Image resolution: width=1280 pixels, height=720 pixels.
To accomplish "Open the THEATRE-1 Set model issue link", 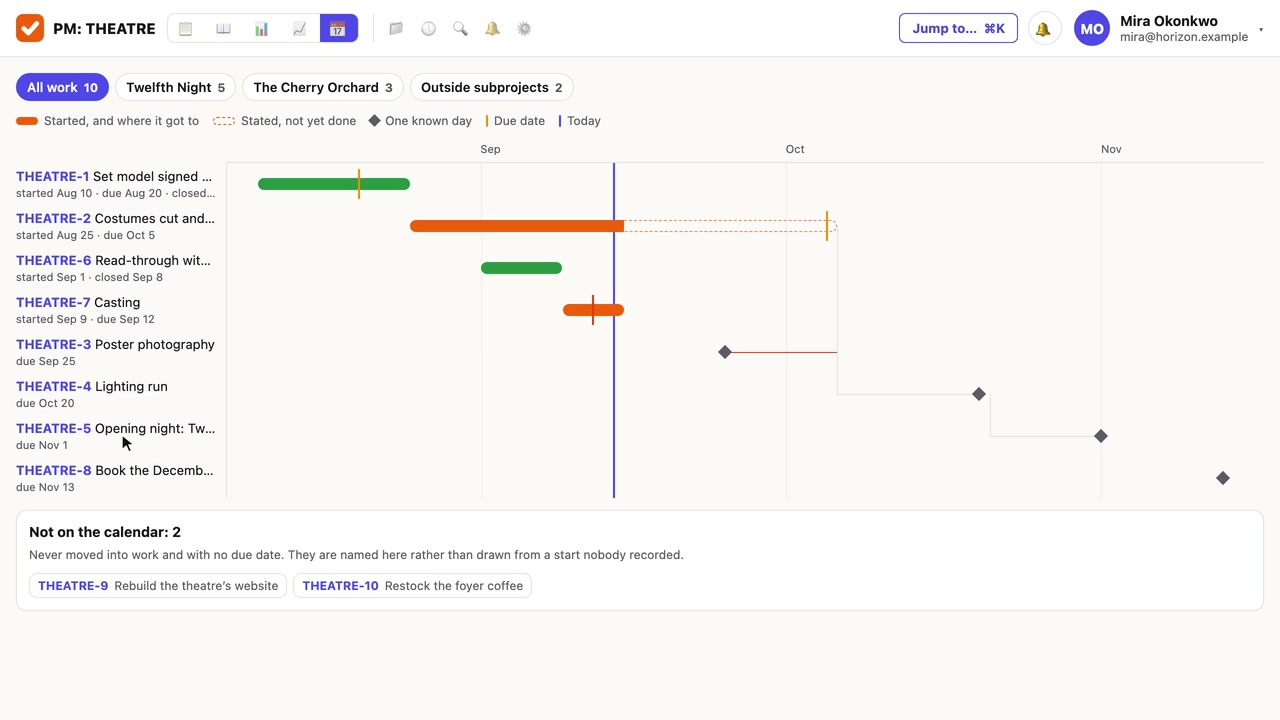I will pyautogui.click(x=114, y=176).
